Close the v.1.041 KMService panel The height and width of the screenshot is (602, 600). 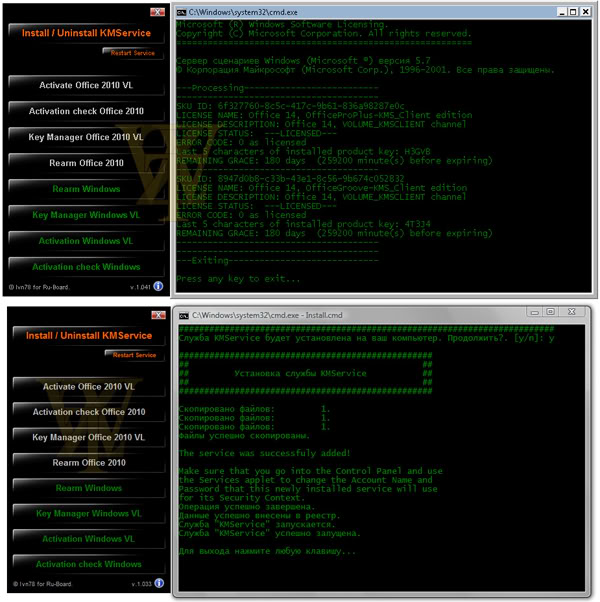coord(157,12)
